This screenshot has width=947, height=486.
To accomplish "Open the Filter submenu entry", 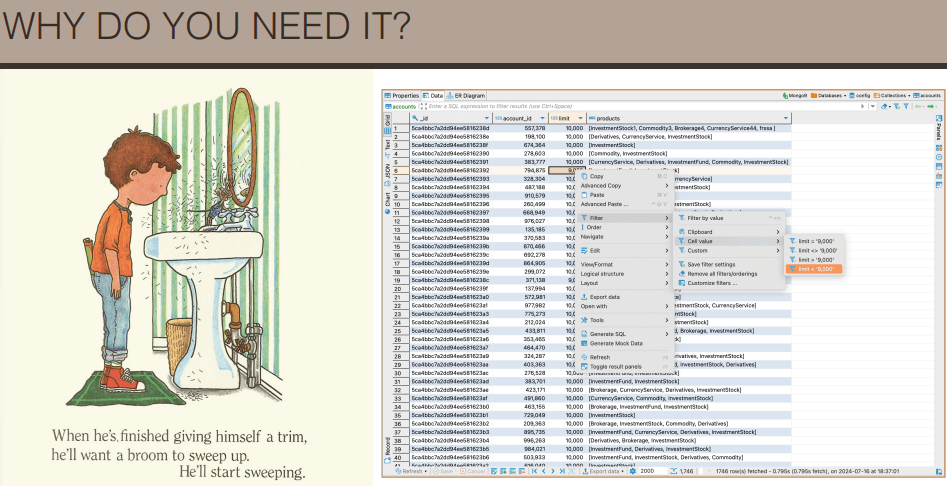I will tap(624, 218).
